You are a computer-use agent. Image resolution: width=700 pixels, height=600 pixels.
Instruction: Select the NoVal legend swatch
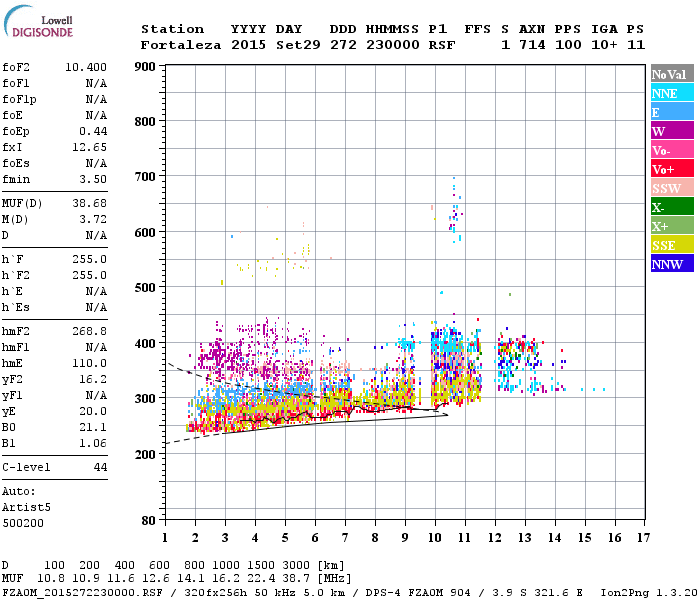coord(672,74)
